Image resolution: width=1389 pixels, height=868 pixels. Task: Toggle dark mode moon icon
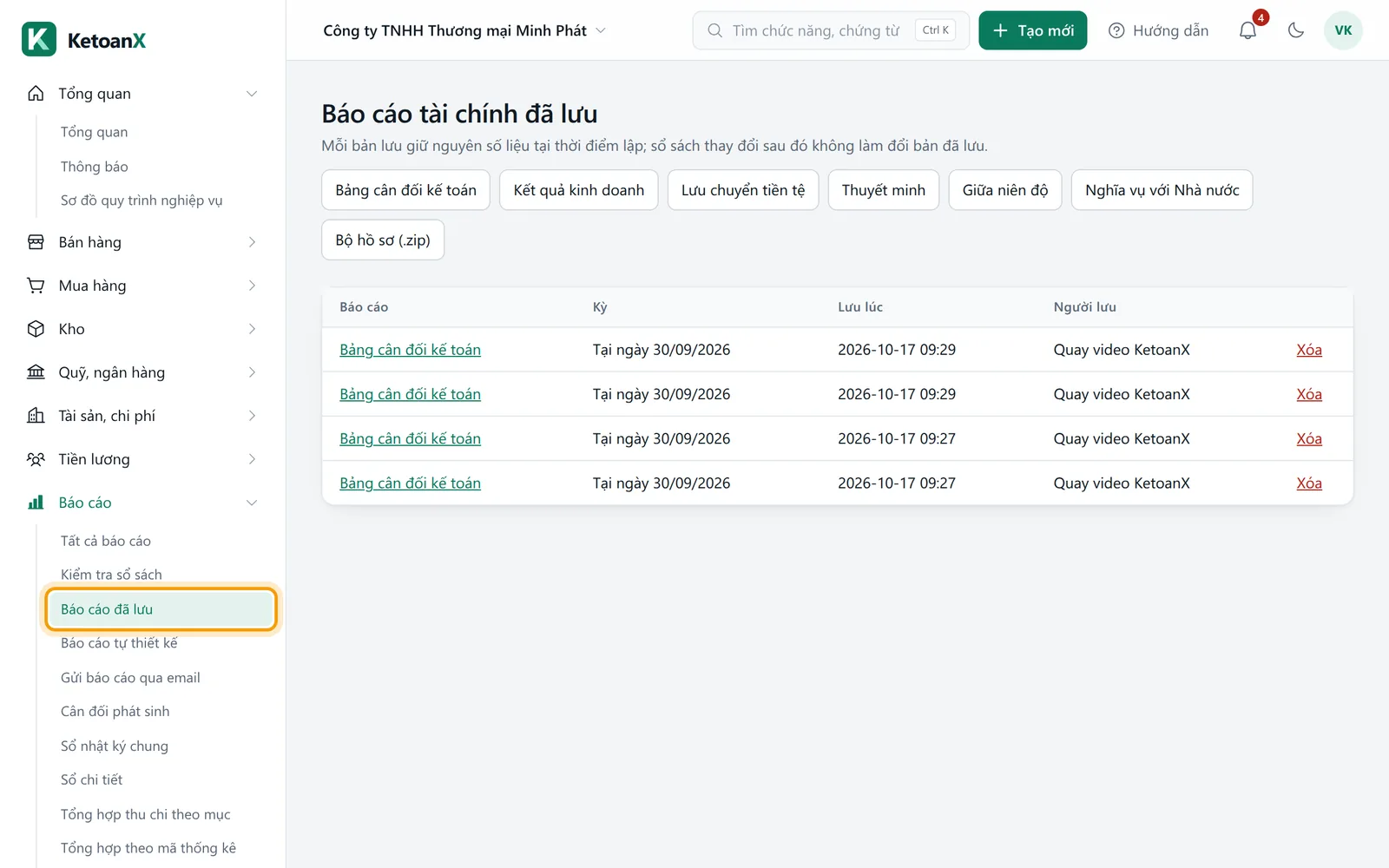click(1296, 30)
